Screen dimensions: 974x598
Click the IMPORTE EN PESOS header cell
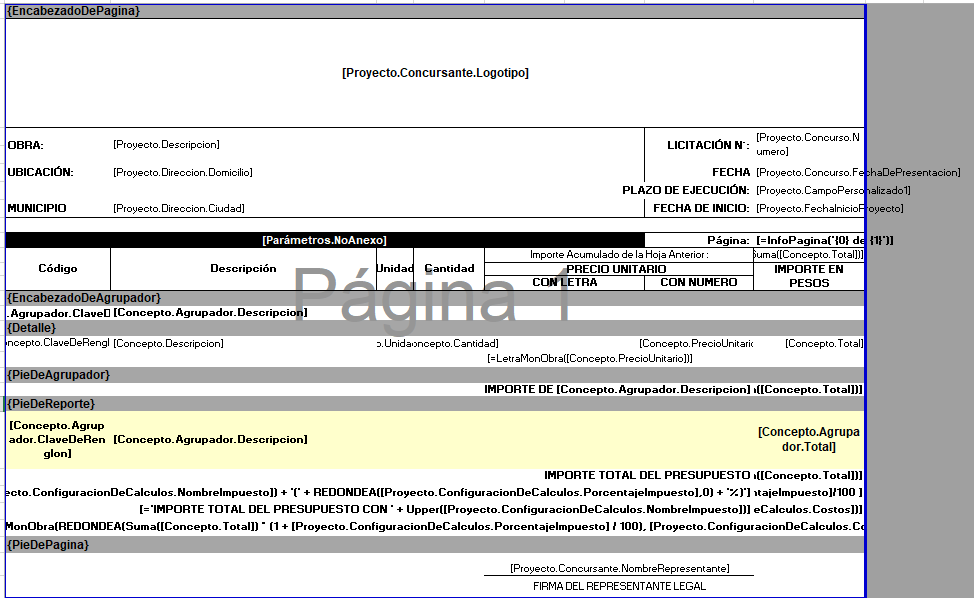[x=808, y=275]
